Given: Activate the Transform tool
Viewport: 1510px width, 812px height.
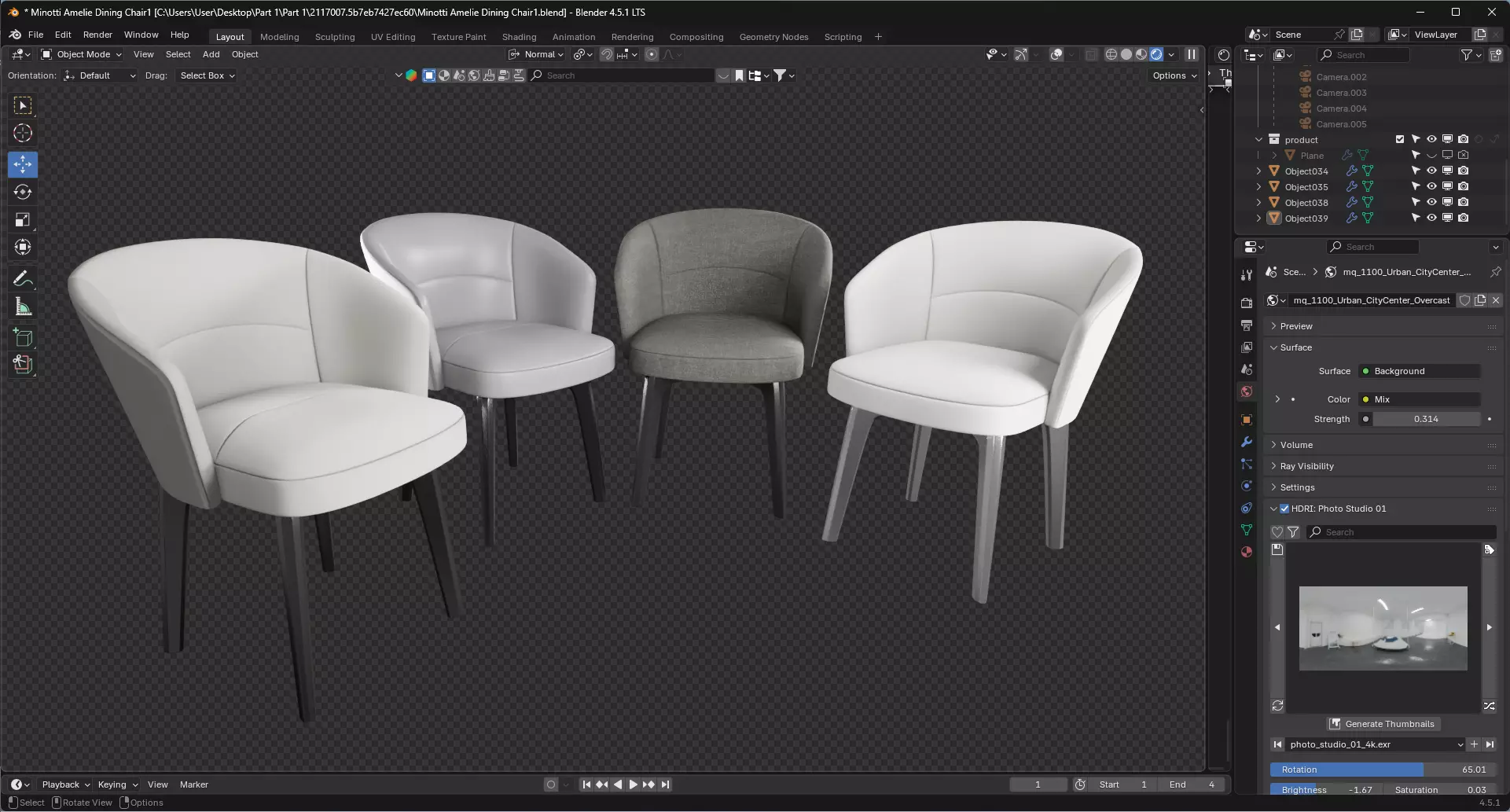Looking at the screenshot, I should [x=23, y=247].
